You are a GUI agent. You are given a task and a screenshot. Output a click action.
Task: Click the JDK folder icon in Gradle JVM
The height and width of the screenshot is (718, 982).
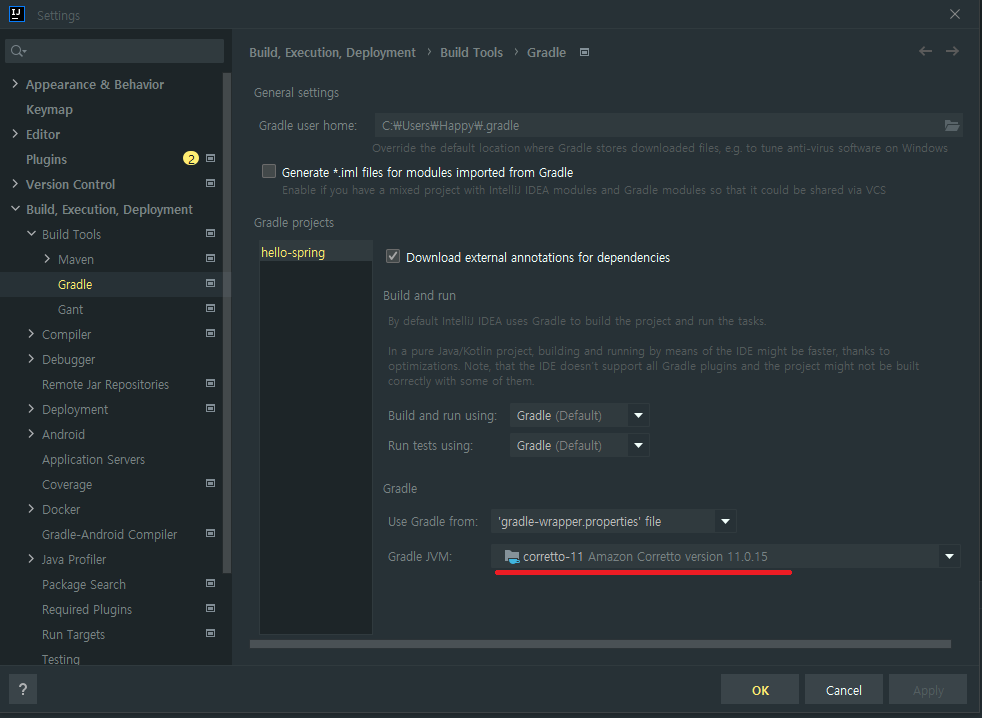(512, 556)
